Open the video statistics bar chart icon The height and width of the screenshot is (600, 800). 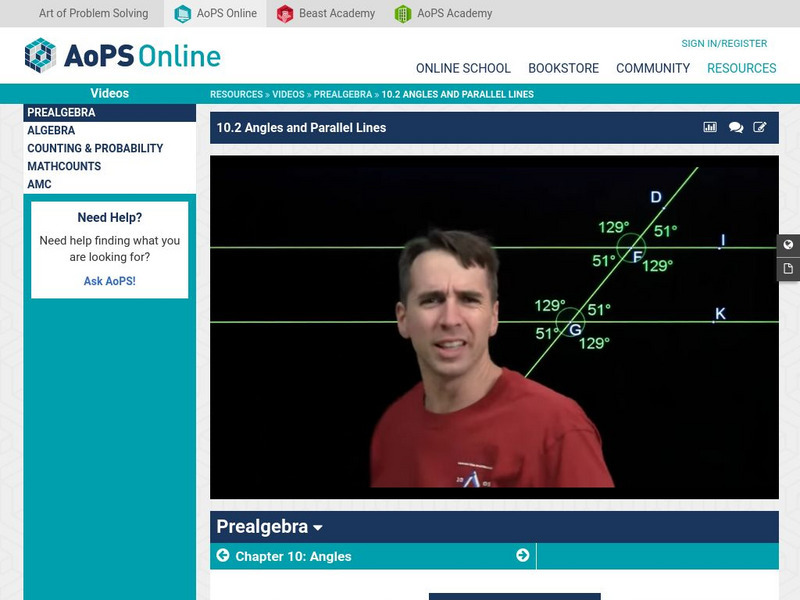(x=708, y=127)
